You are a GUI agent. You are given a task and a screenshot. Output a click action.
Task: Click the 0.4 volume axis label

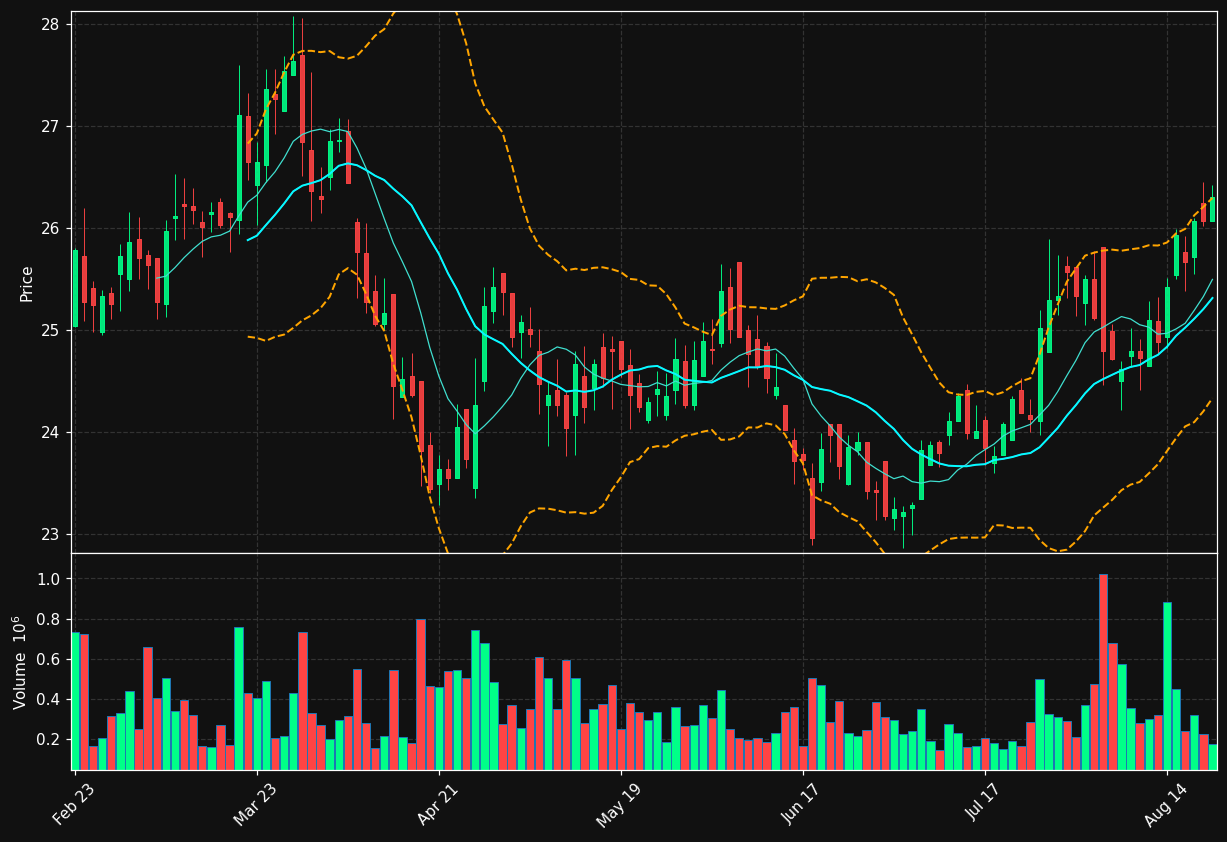(50, 699)
